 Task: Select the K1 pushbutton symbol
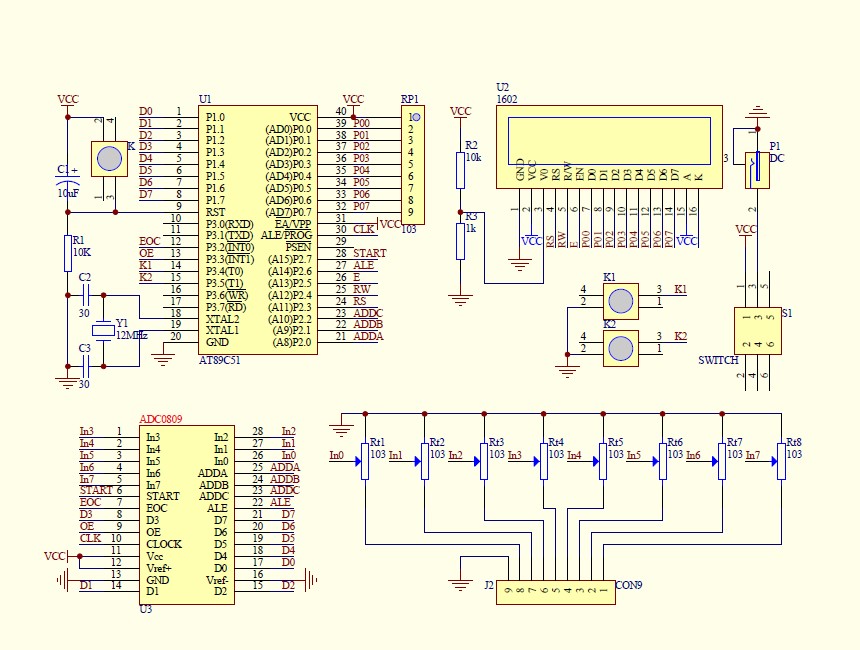point(621,301)
